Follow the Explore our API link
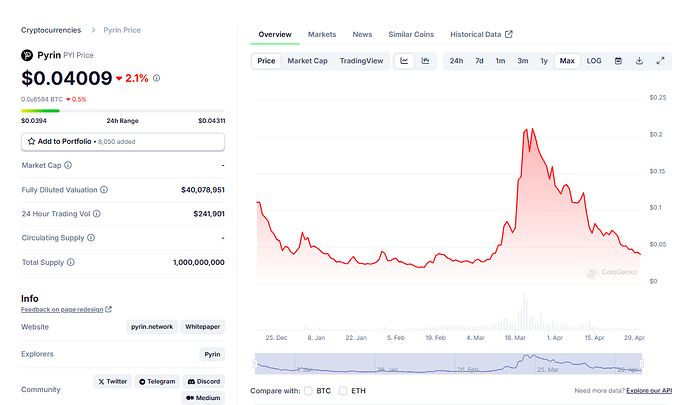 click(x=649, y=390)
